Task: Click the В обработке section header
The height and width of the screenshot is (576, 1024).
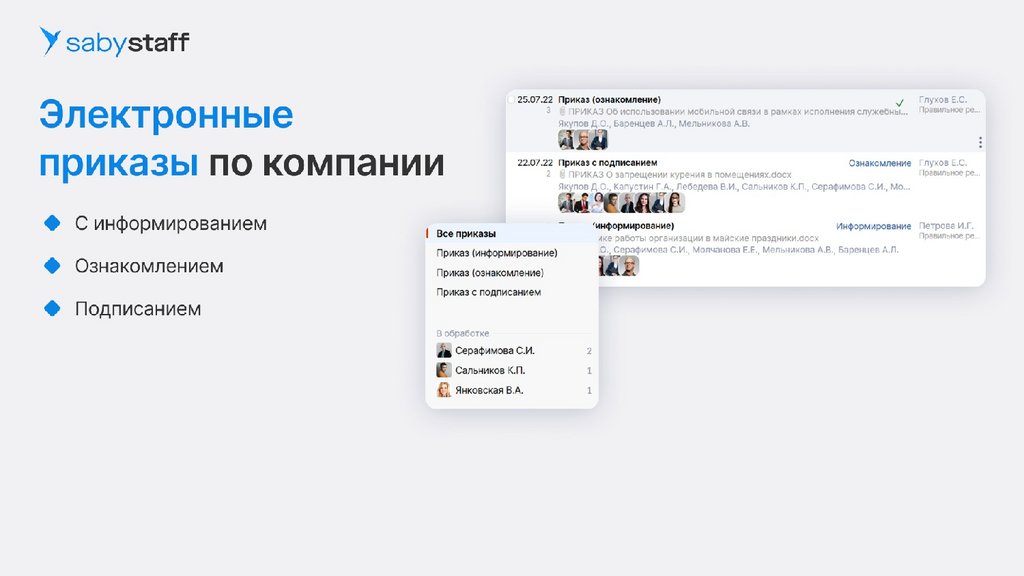Action: (x=462, y=333)
